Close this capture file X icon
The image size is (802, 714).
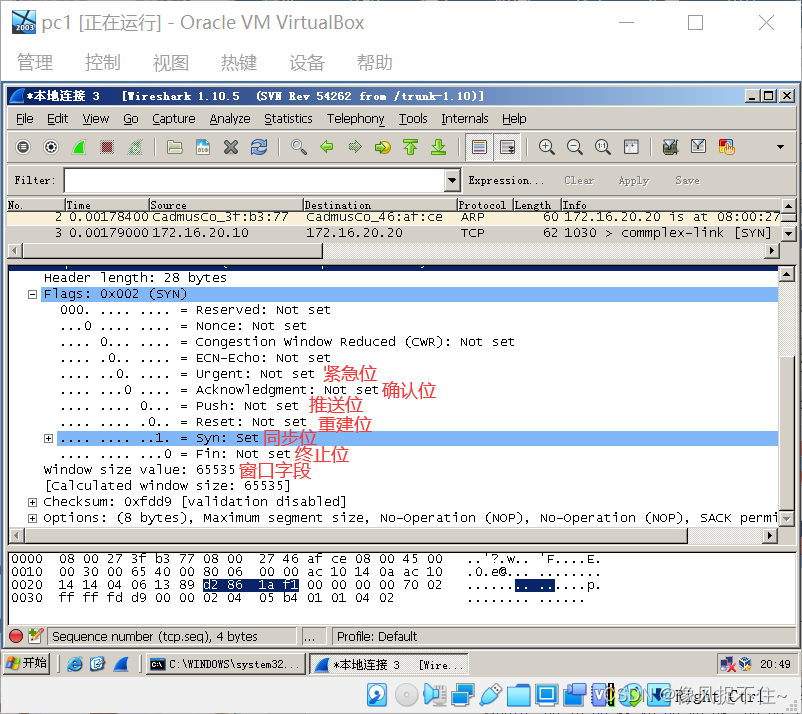[231, 147]
